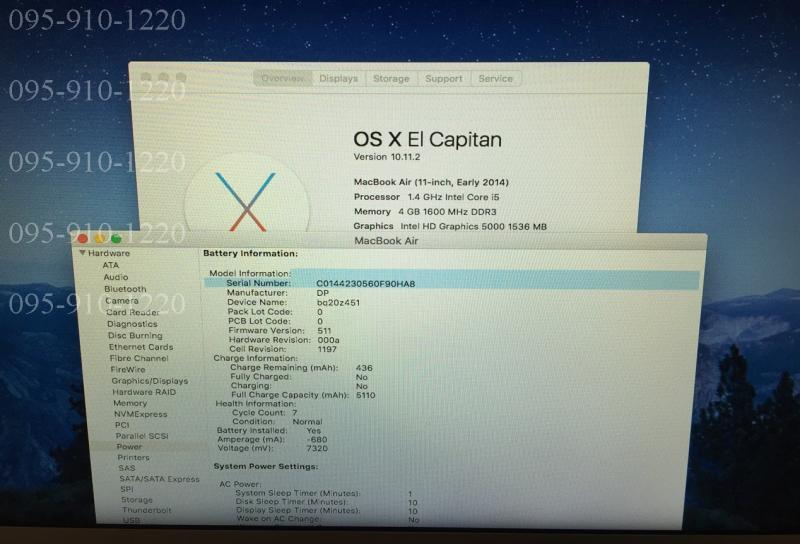The width and height of the screenshot is (800, 544).
Task: Click the Firmware Version 511 row
Action: click(280, 331)
